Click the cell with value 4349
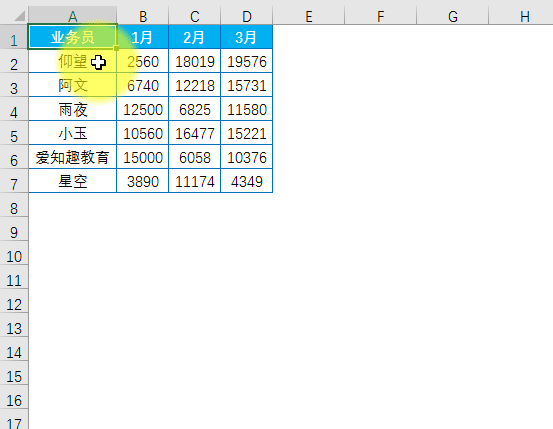553x429 pixels. (x=247, y=181)
